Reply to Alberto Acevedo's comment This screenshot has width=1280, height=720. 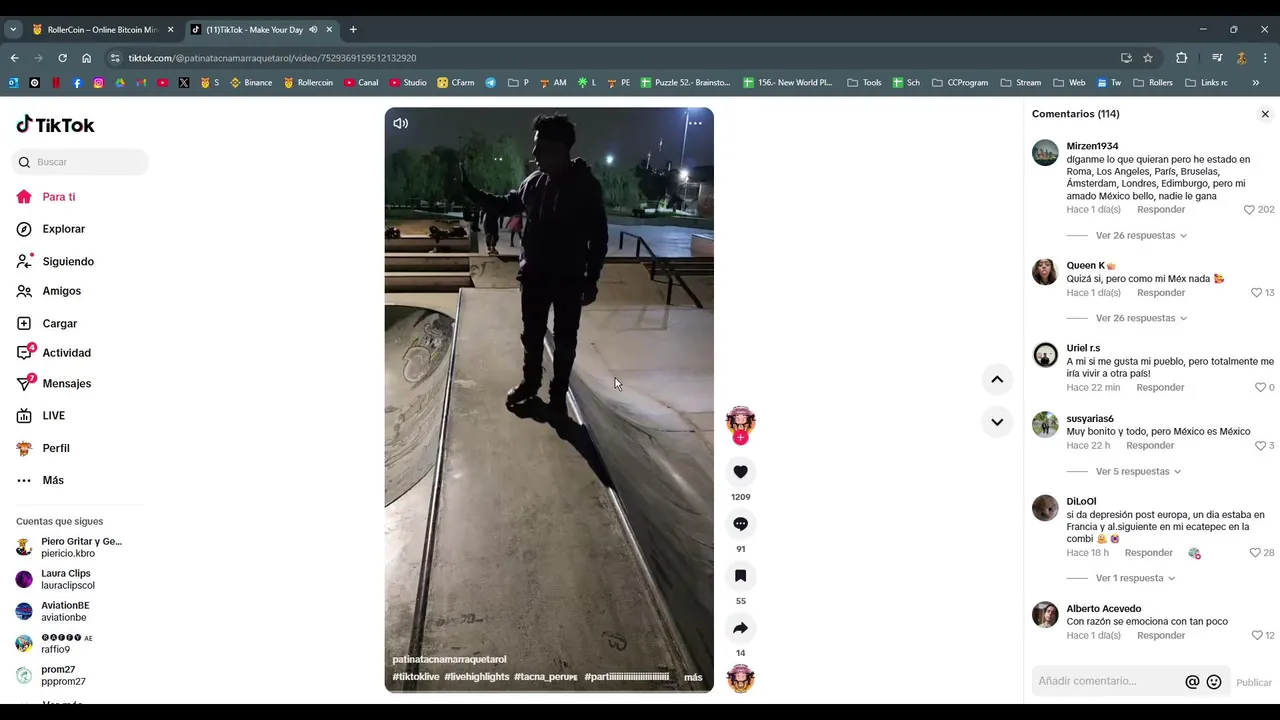[x=1161, y=636]
